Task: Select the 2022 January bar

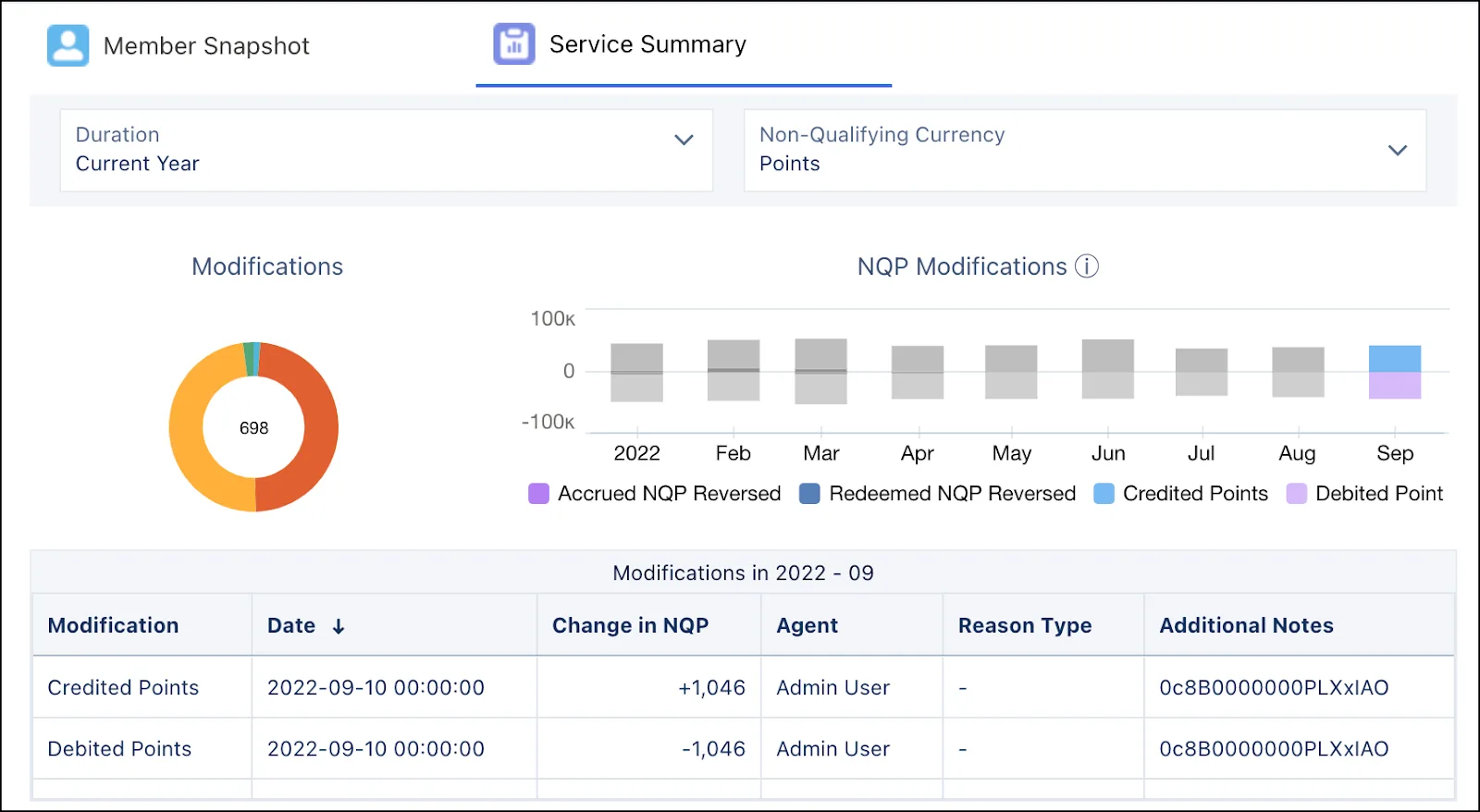Action: pyautogui.click(x=636, y=372)
